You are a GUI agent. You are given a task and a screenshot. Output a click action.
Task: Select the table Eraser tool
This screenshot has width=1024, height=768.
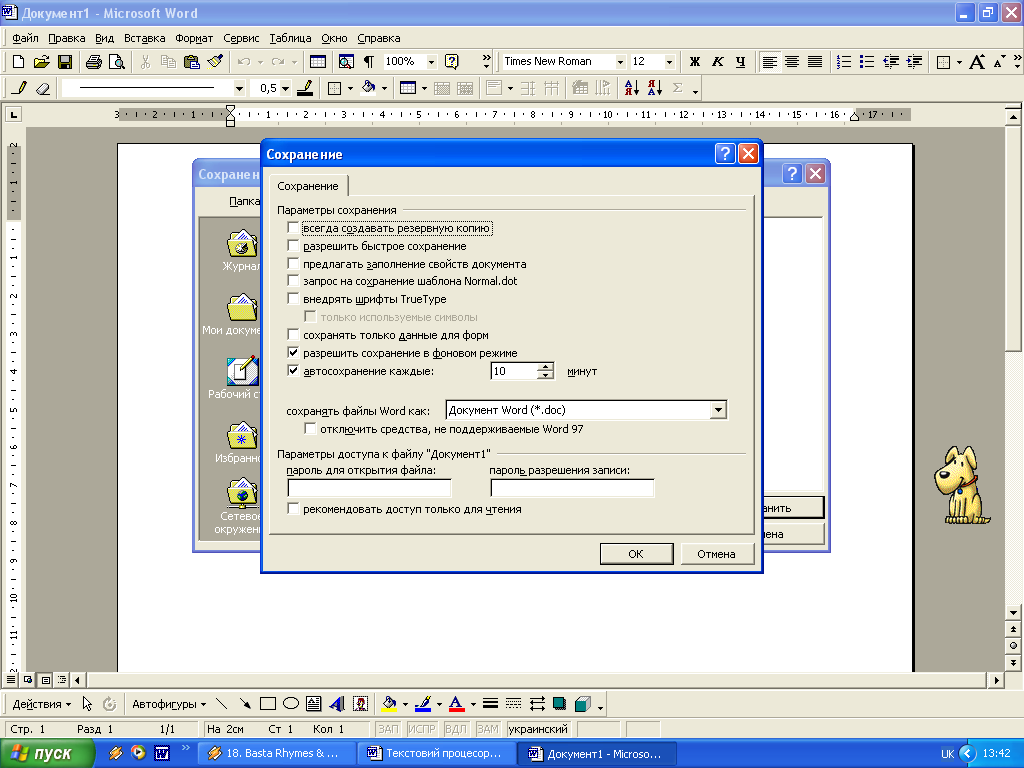[42, 88]
